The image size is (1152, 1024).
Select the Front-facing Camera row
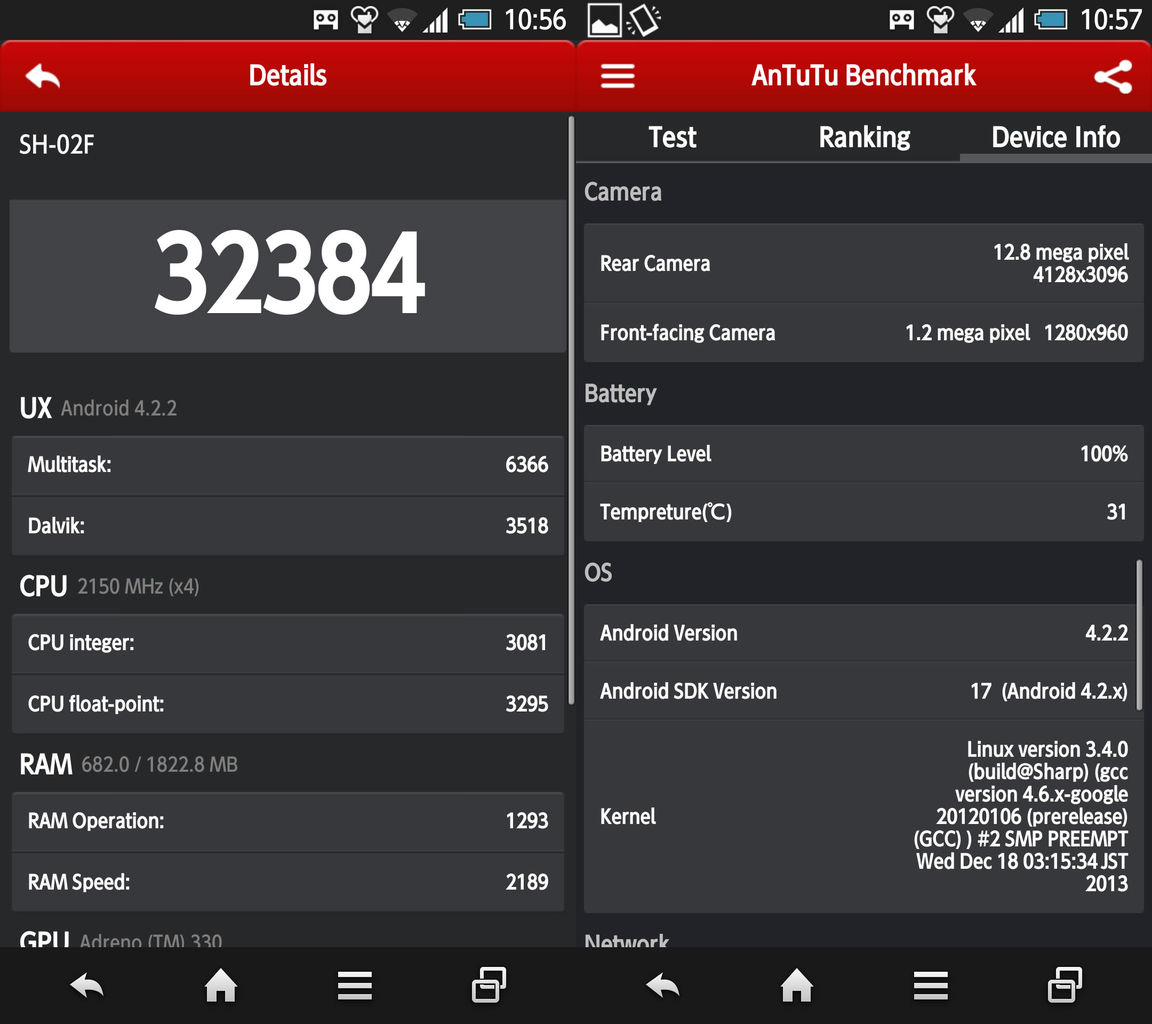tap(864, 333)
